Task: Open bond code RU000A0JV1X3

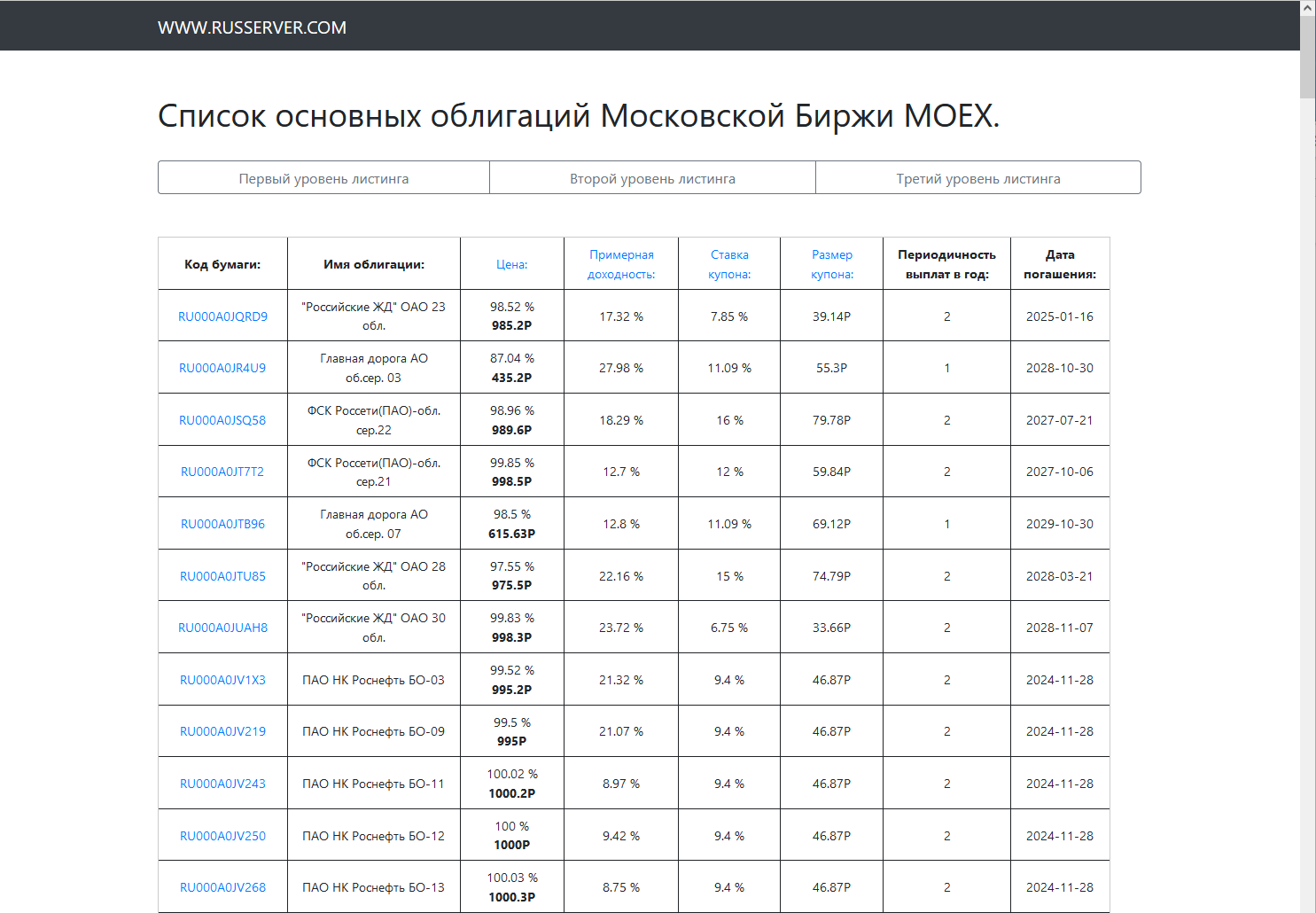Action: [x=222, y=680]
